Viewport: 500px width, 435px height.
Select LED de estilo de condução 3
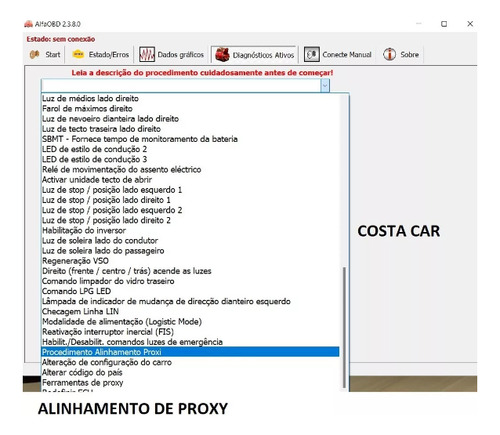click(190, 159)
